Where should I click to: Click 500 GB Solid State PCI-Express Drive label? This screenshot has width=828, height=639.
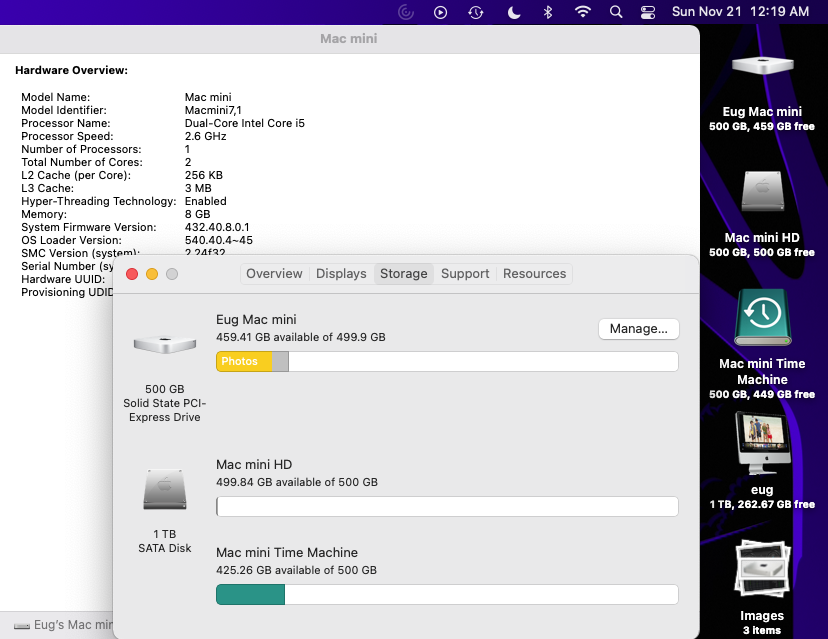coord(165,403)
